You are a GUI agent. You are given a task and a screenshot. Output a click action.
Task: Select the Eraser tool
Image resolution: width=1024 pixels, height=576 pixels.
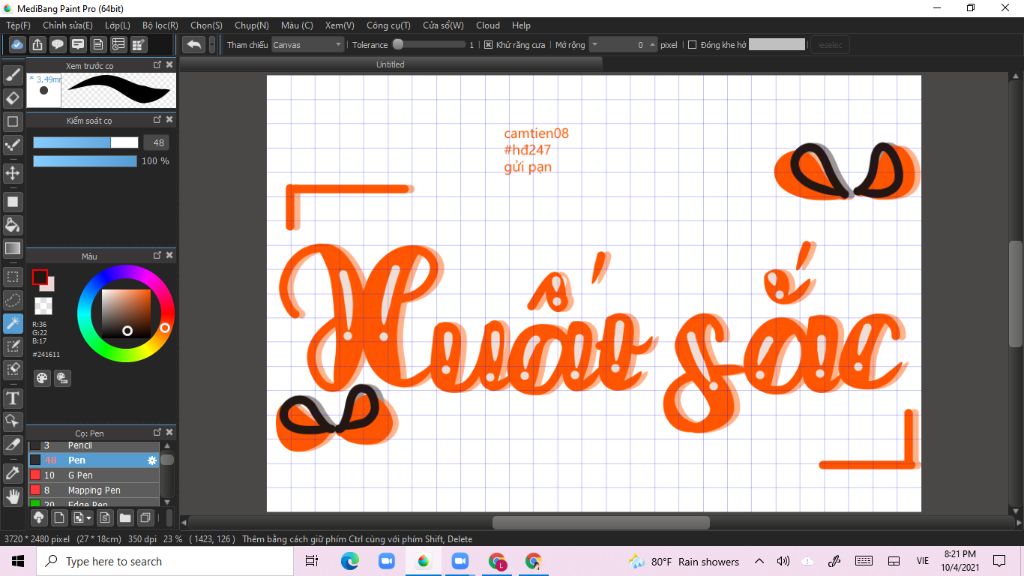coord(12,98)
